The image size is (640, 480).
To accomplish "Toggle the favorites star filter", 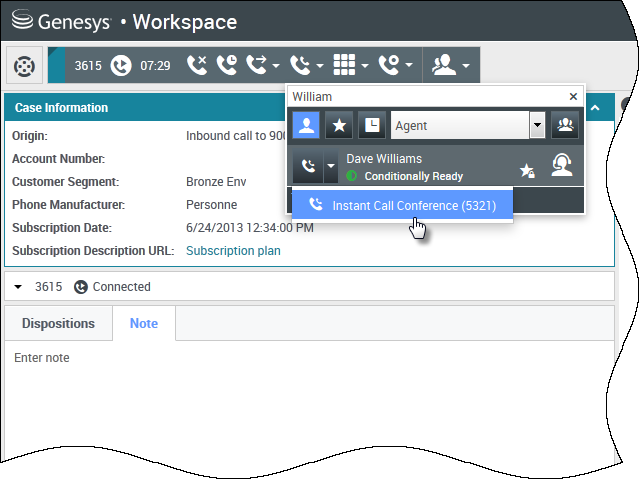I will click(x=339, y=125).
